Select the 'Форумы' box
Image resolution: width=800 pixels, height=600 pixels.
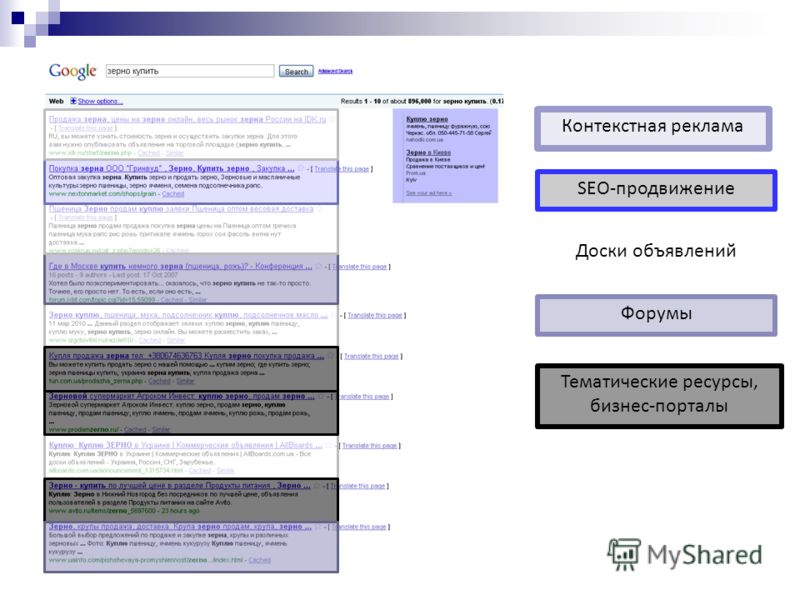point(656,315)
